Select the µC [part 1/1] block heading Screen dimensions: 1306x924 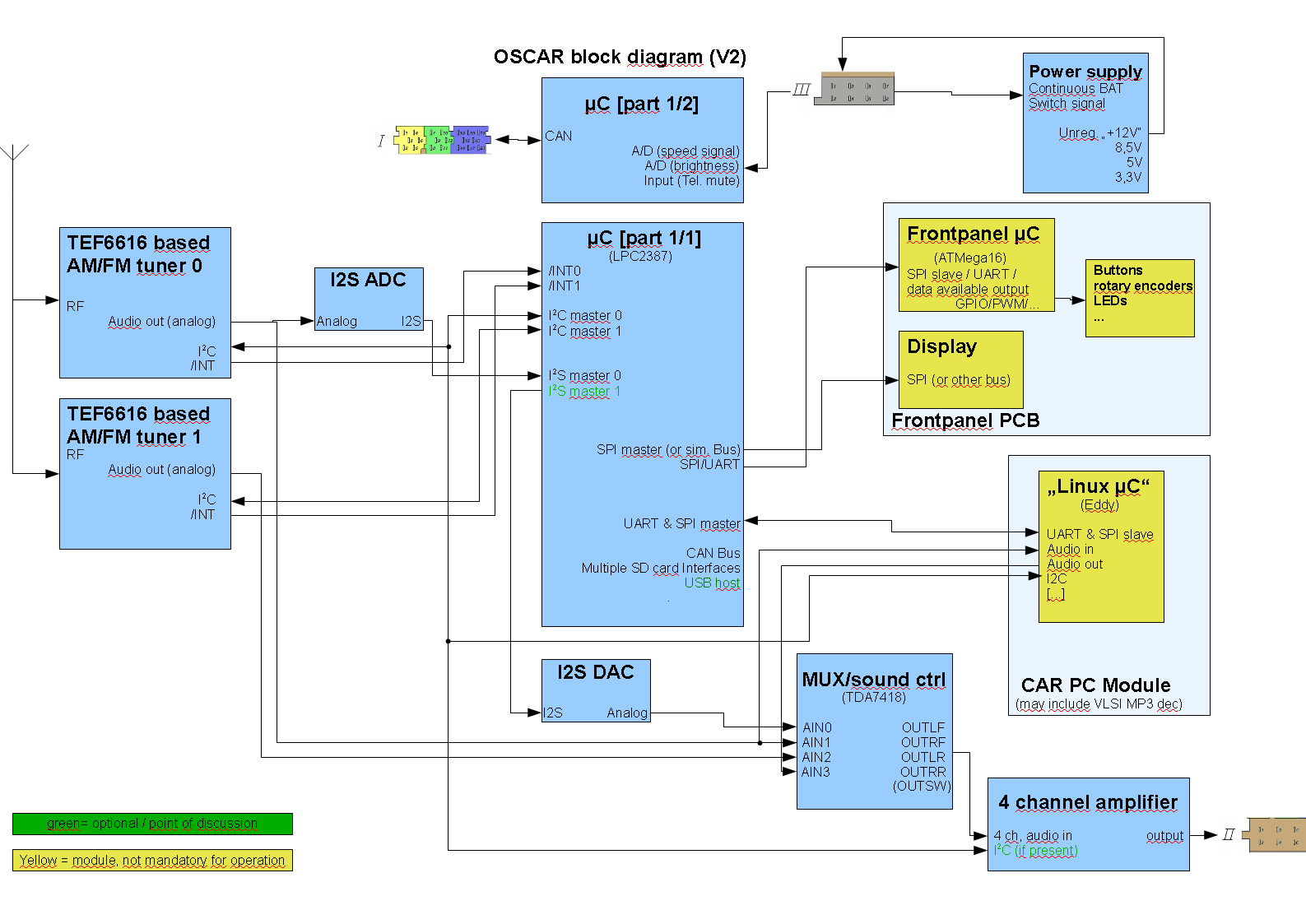(644, 238)
